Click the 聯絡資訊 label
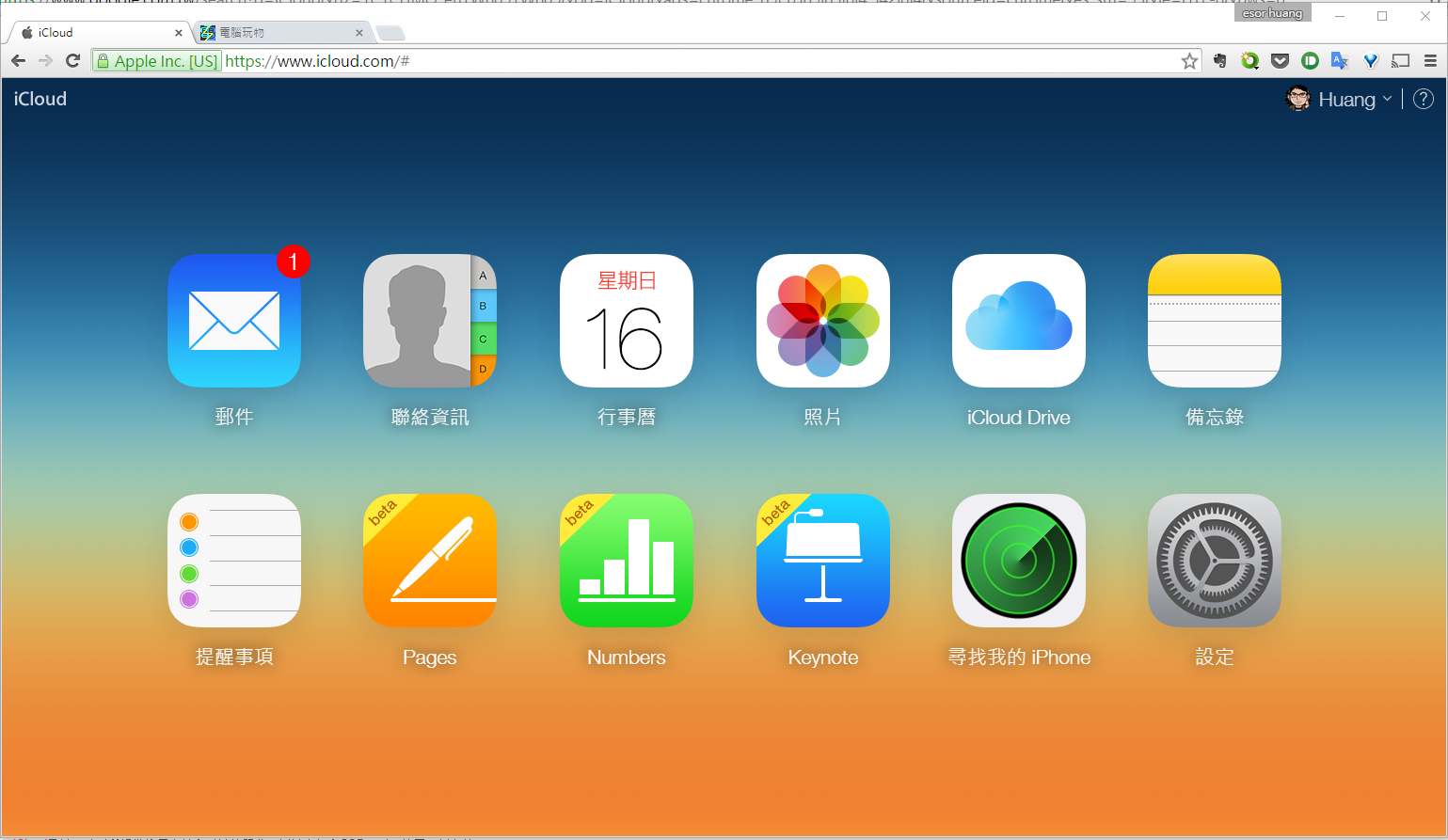 (x=430, y=417)
